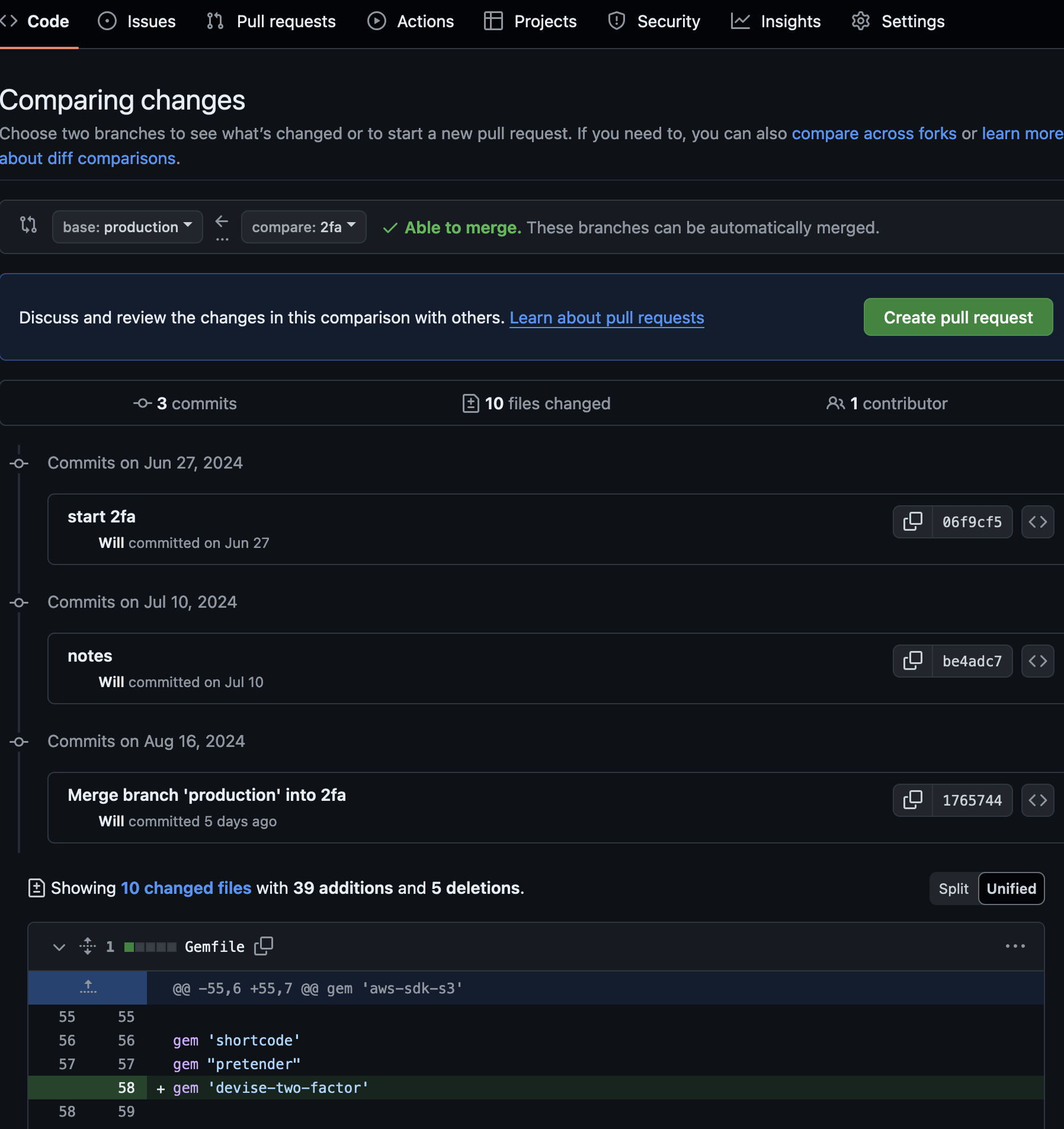Open the compare: 2fa branch dropdown

(x=303, y=227)
